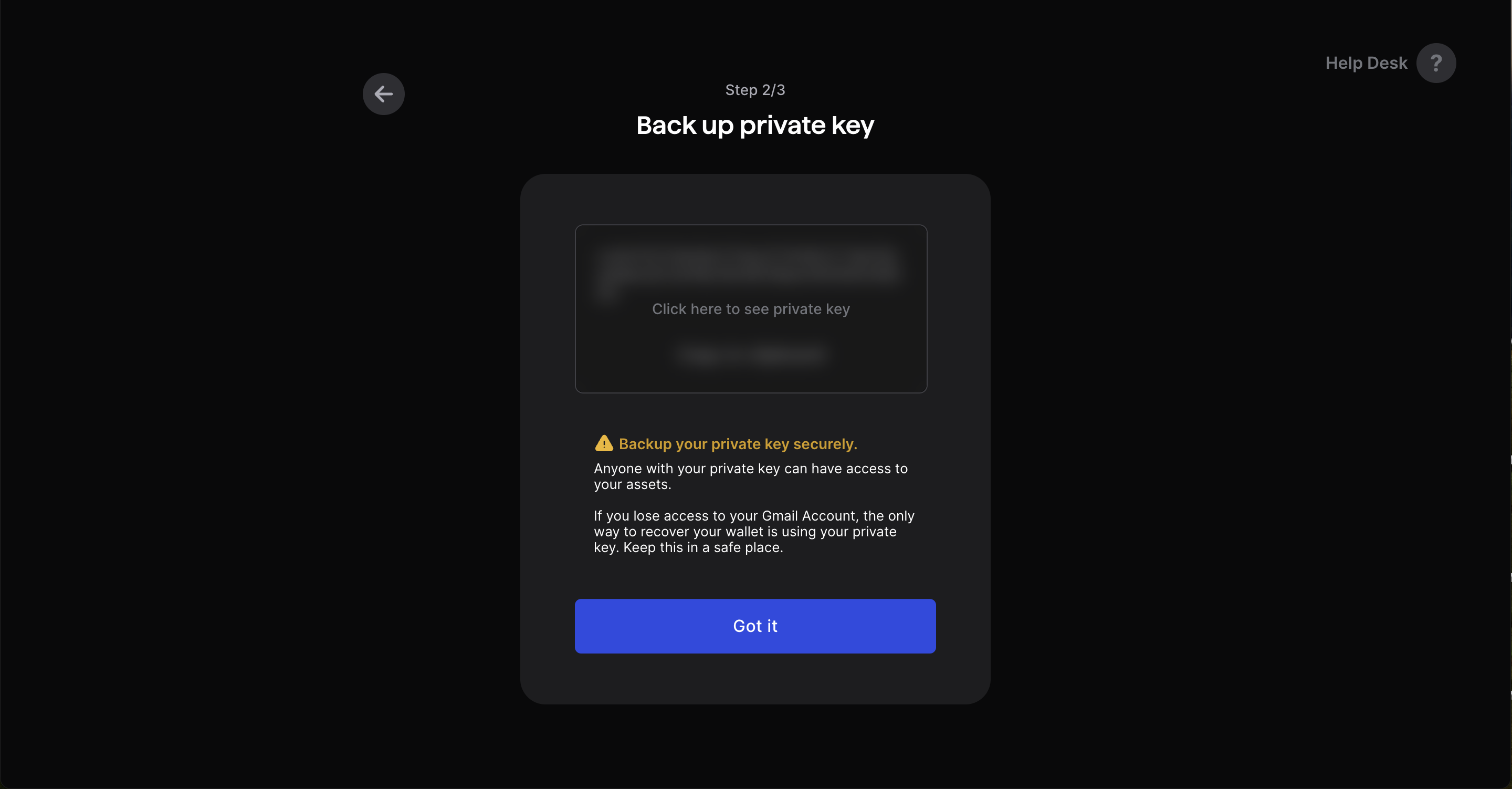This screenshot has width=1512, height=789.
Task: Click the word securely in yellow warning
Action: (825, 444)
